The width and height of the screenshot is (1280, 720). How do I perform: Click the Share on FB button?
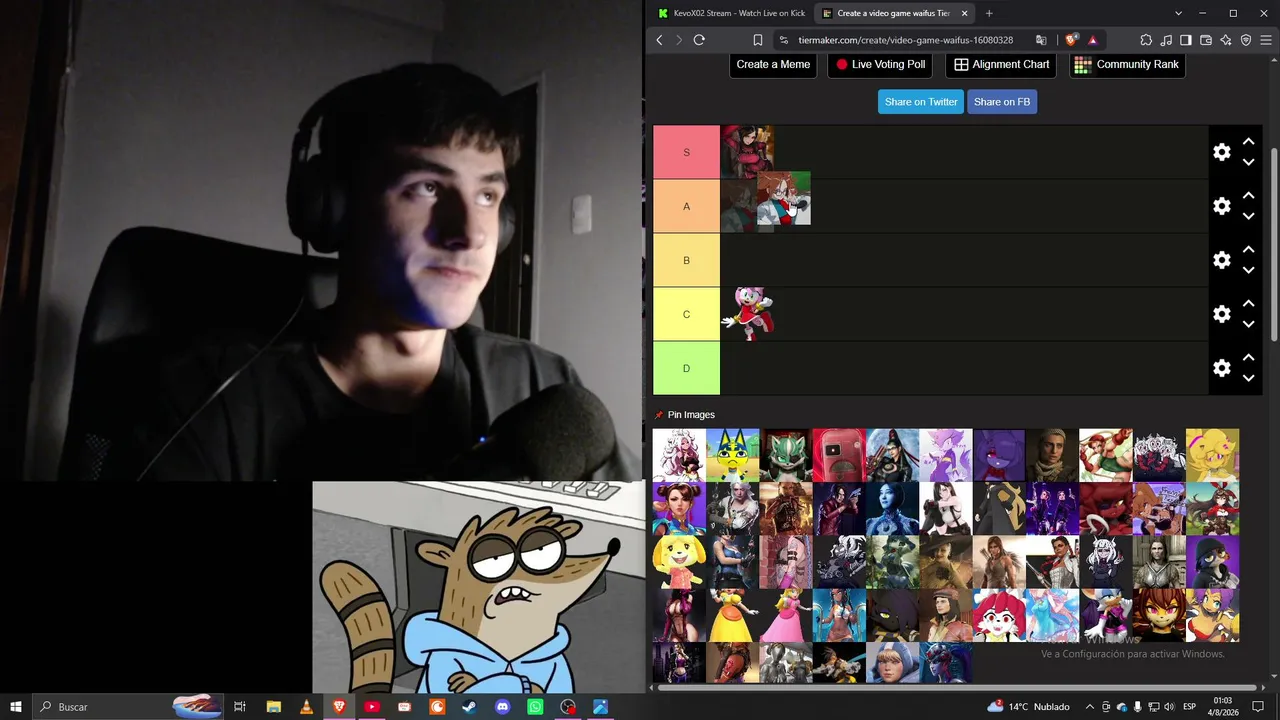1002,102
